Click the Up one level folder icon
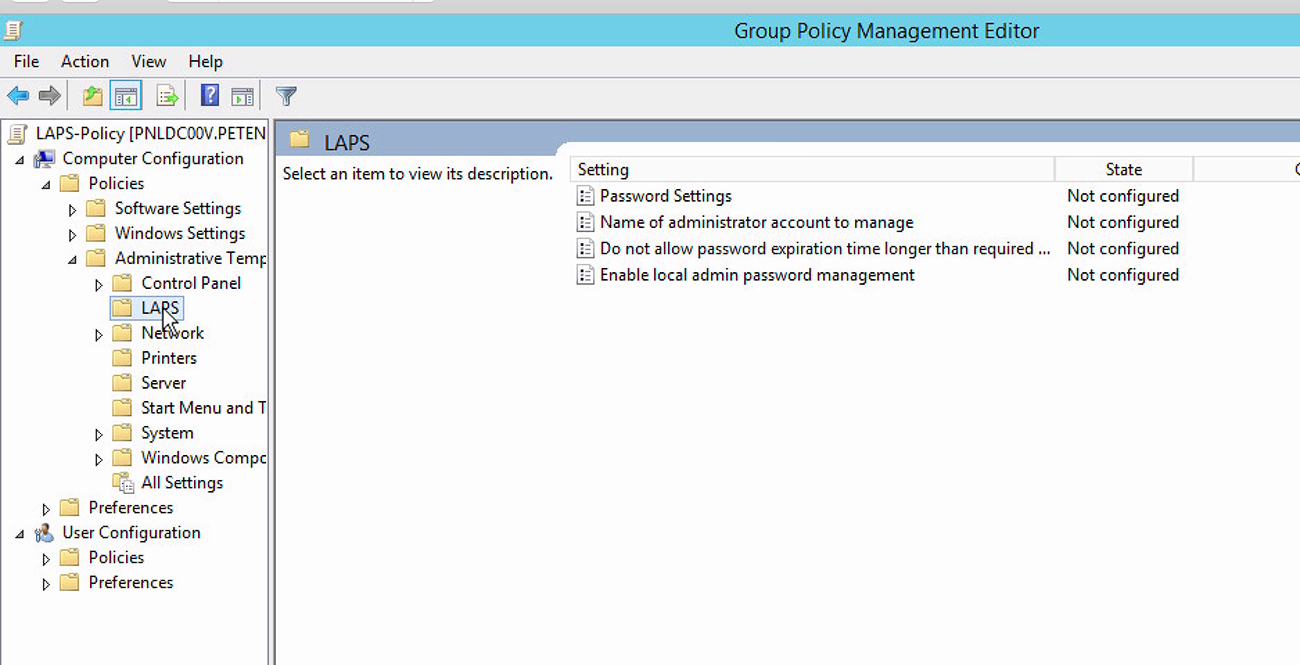 (90, 95)
